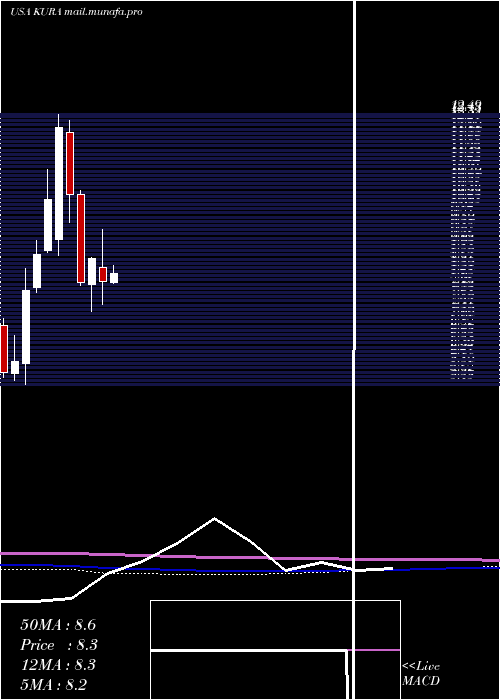This screenshot has height=700, width=500.
Task: Click the topmost price label on the axis
Action: click(x=467, y=106)
